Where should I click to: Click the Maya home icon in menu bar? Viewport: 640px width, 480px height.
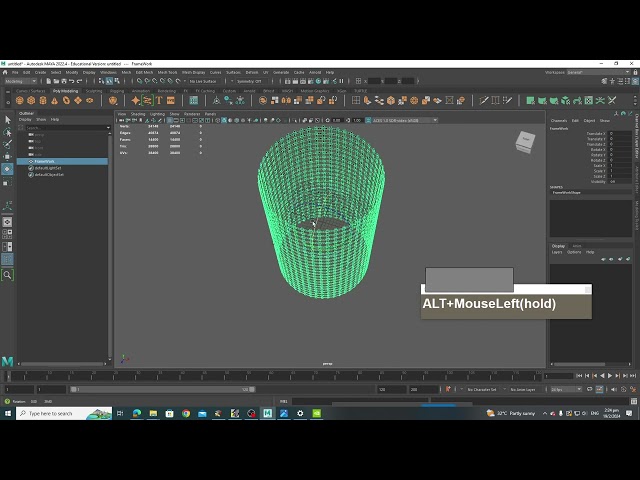[5, 72]
